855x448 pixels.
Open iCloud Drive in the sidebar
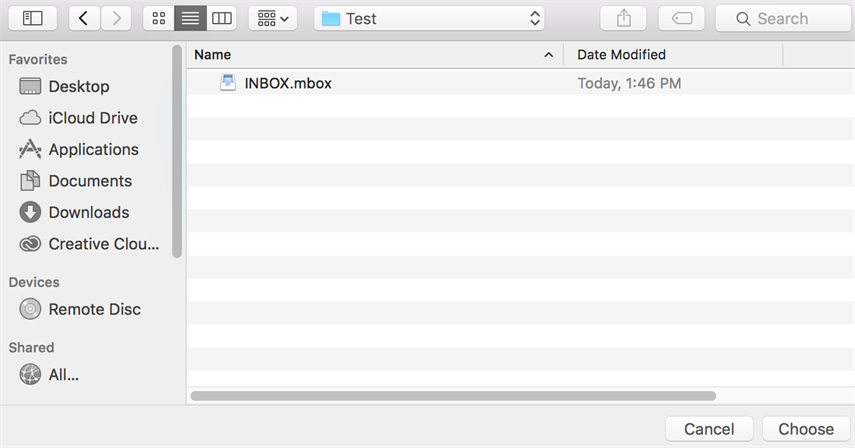tap(78, 118)
